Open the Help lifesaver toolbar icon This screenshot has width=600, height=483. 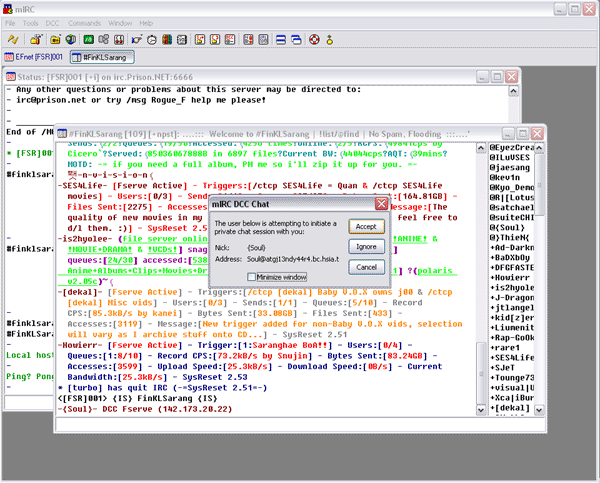pos(315,40)
